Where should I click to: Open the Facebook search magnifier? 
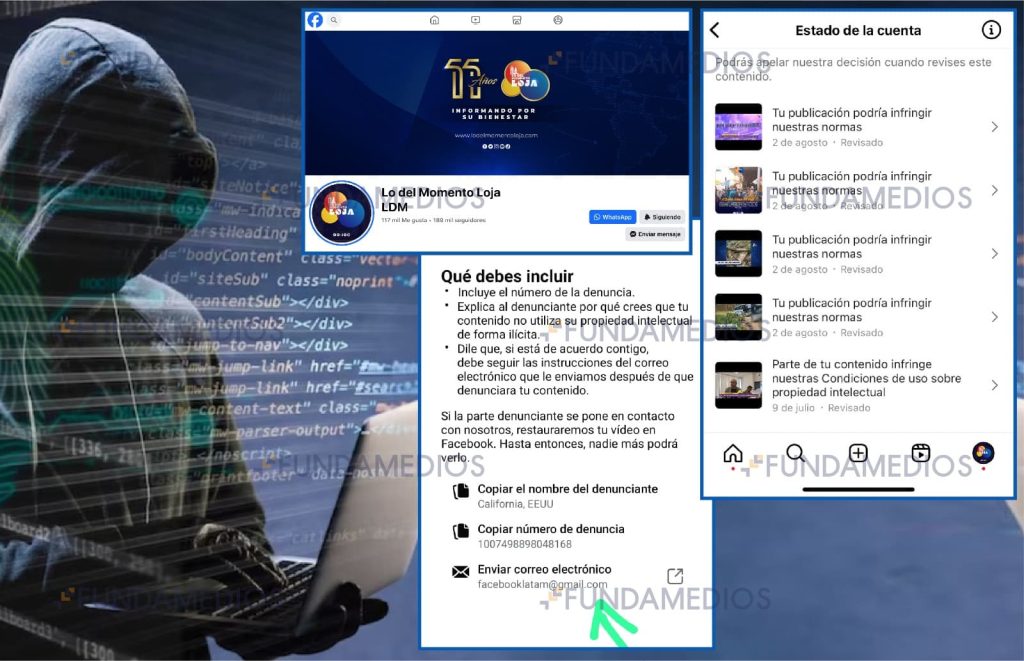(x=334, y=20)
